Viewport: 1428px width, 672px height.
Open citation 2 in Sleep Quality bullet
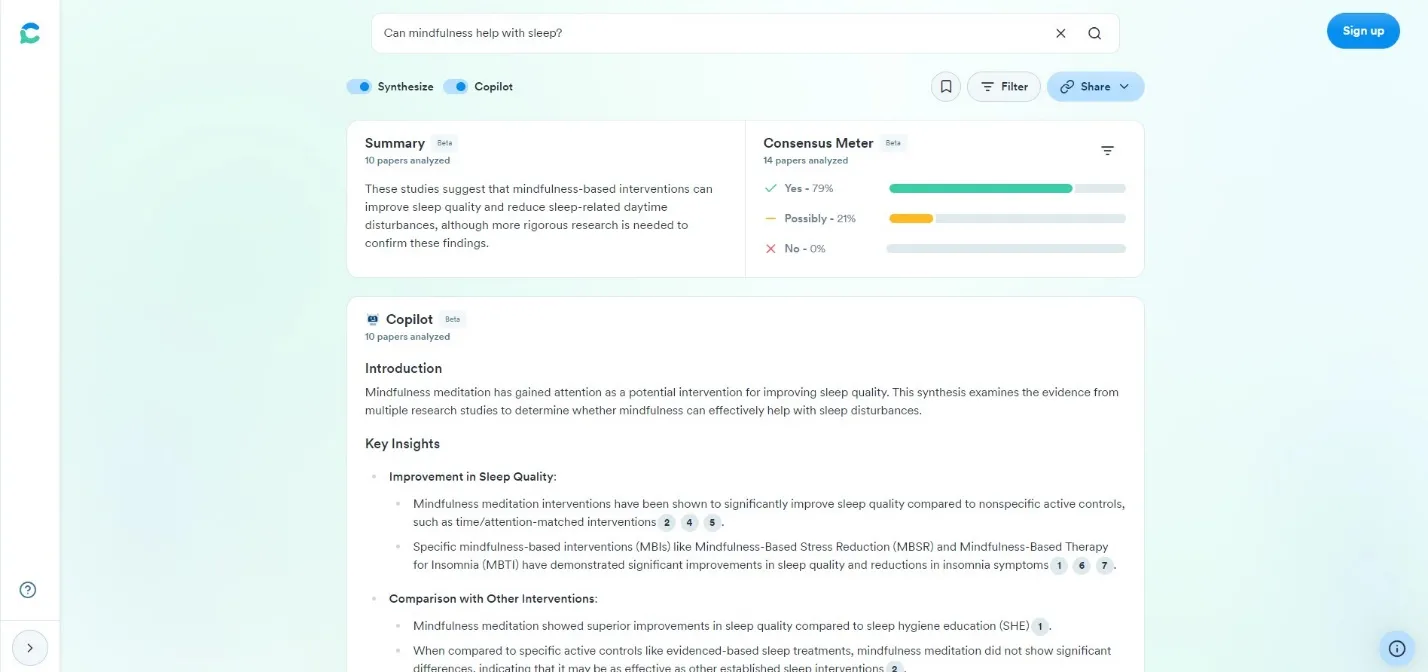[667, 523]
